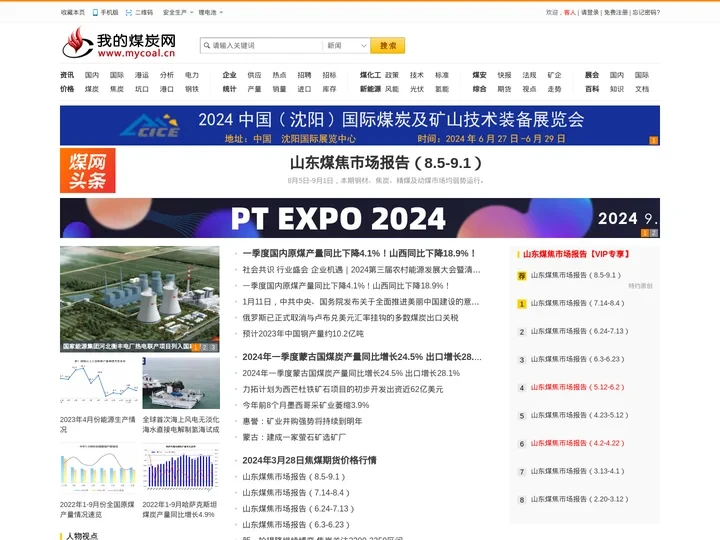Screen dimensions: 720x540
Task: Select 期货 under 综合 menu
Action: click(504, 89)
